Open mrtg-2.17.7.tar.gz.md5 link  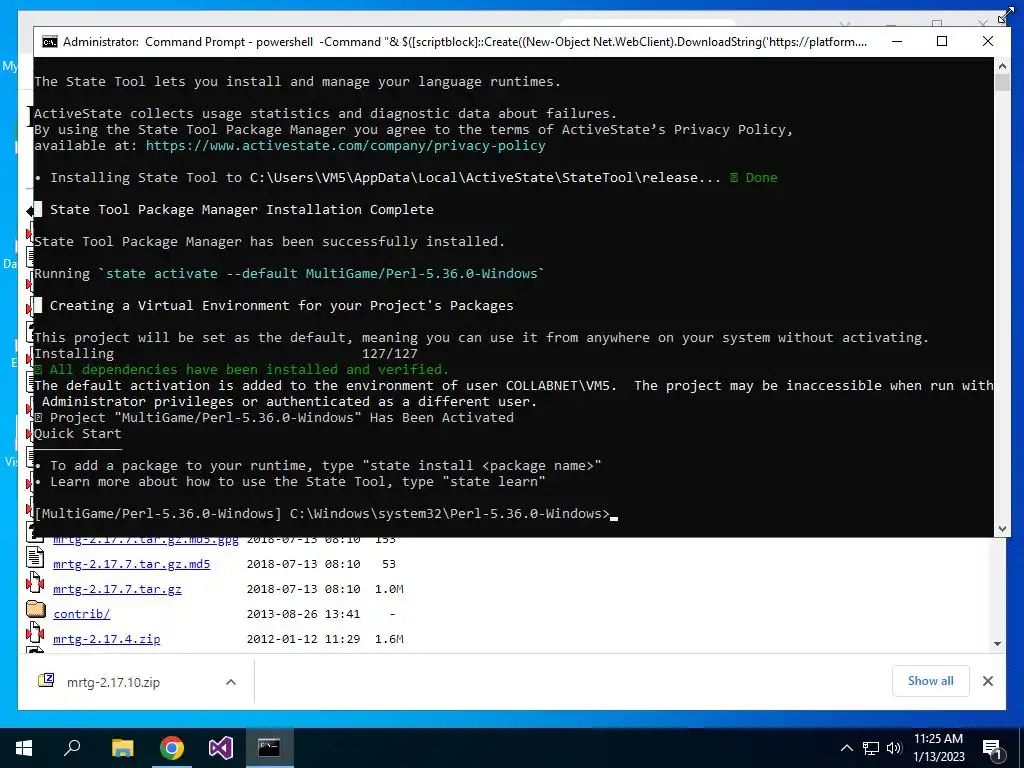point(132,564)
